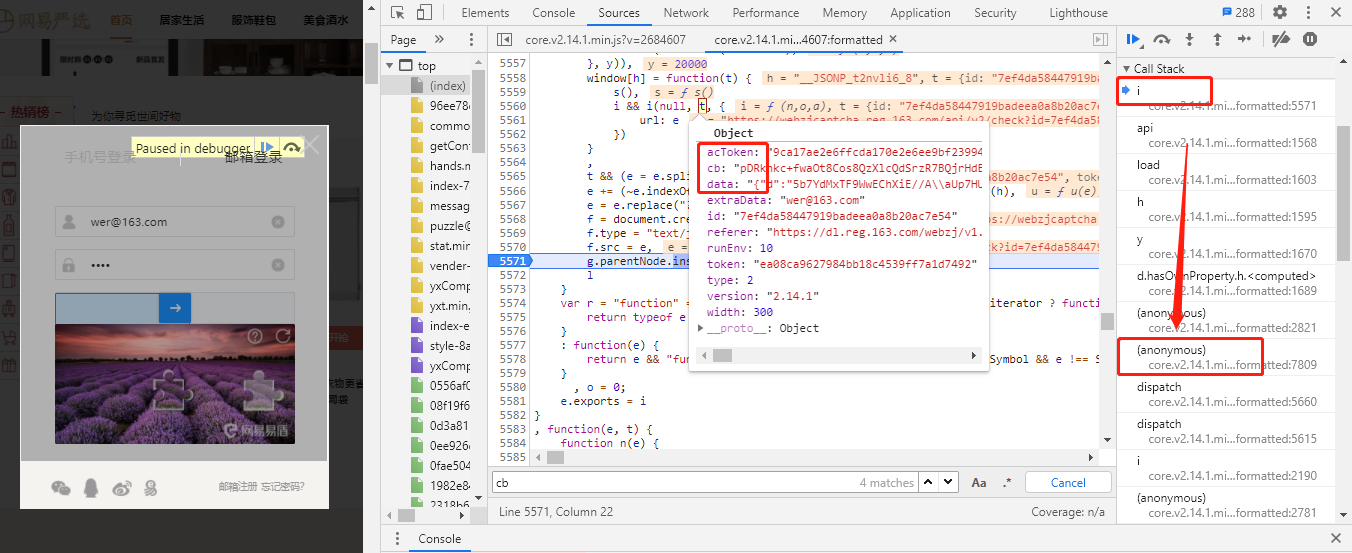Open the index-e stylesheet in navigator
This screenshot has width=1352, height=553.
449,326
